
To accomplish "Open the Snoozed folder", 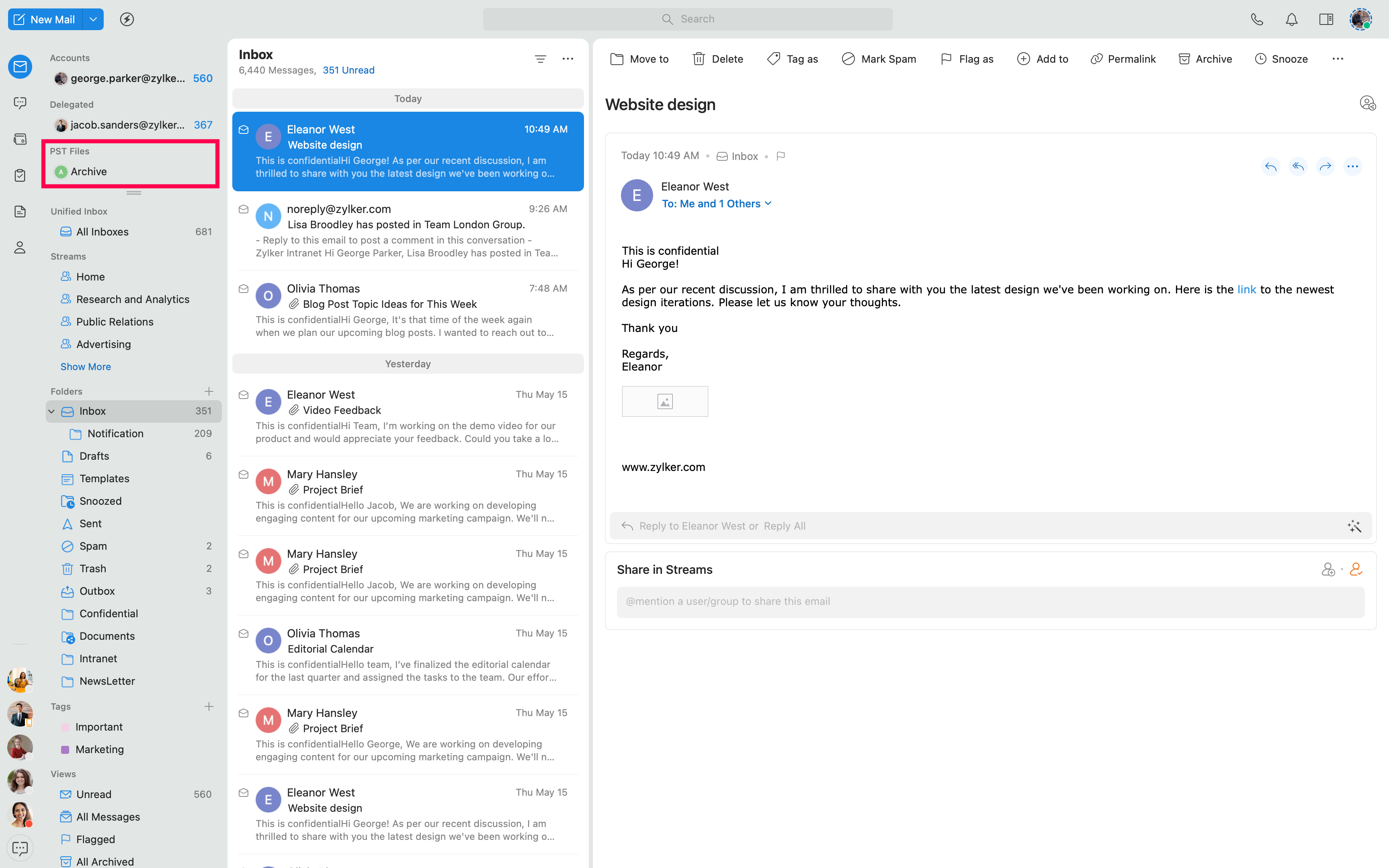I will click(x=100, y=501).
